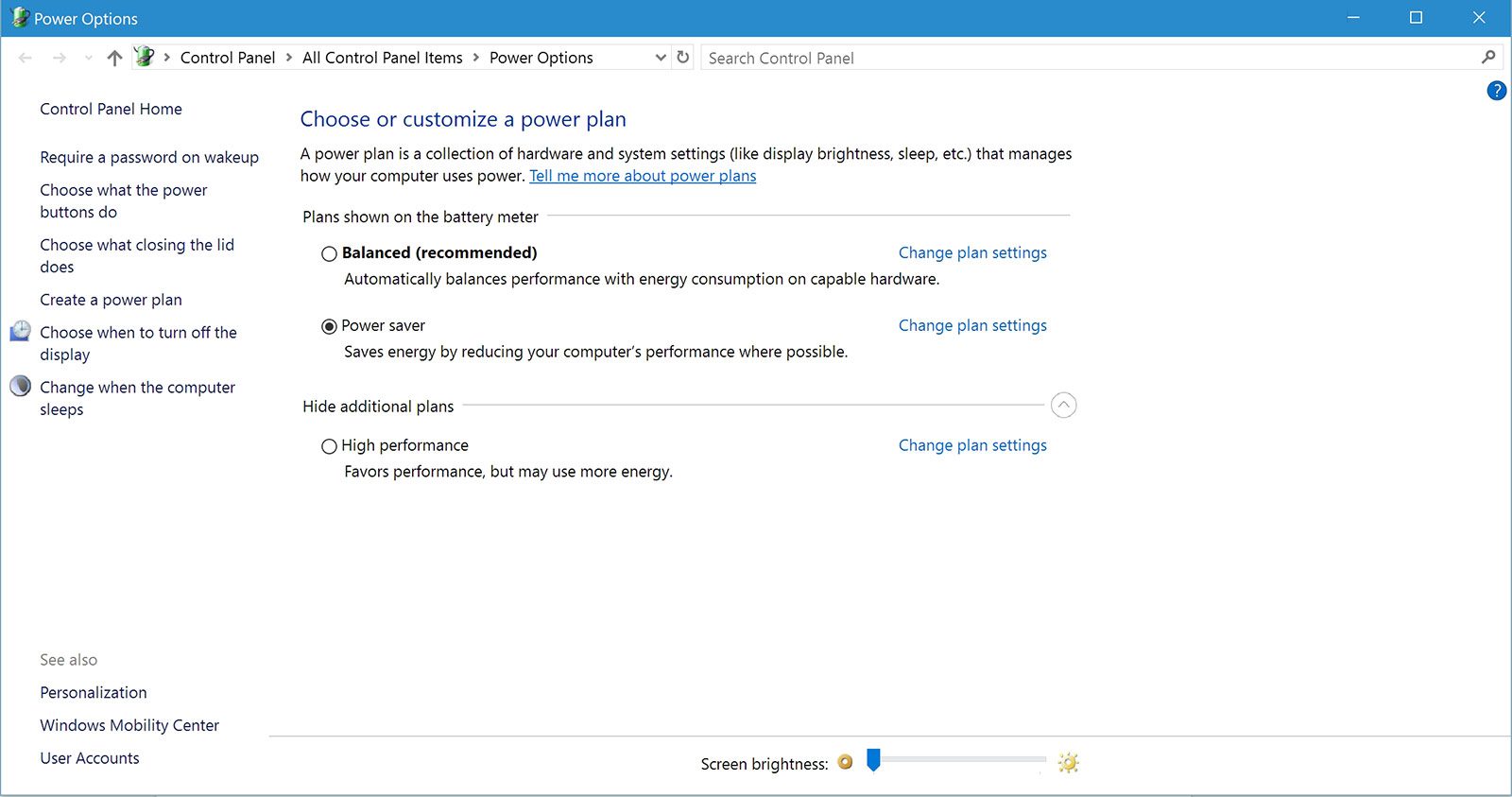Expand the chevron after Control Panel breadcrumb

click(289, 58)
